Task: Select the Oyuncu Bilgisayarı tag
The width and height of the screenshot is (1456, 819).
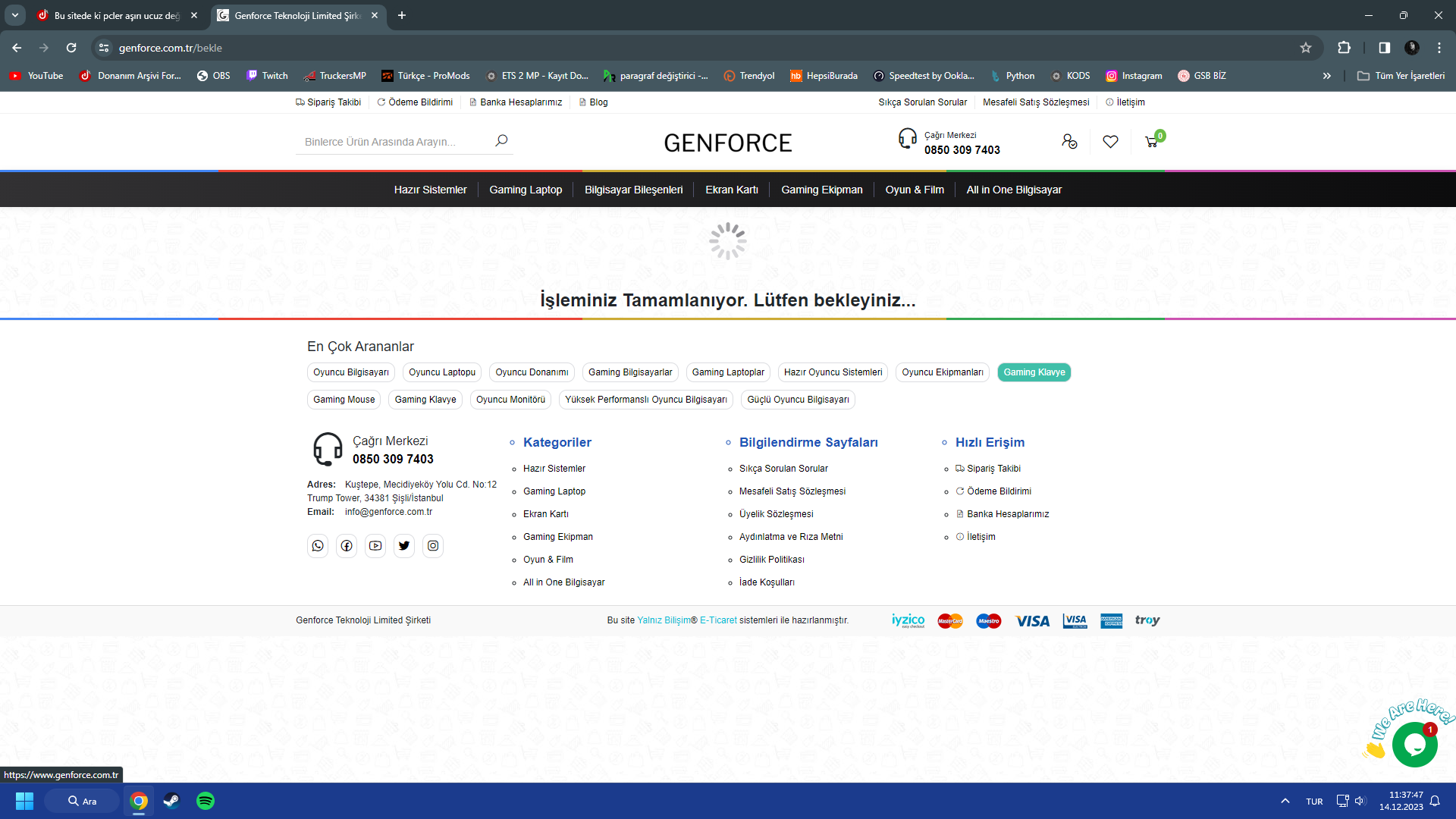Action: (351, 372)
